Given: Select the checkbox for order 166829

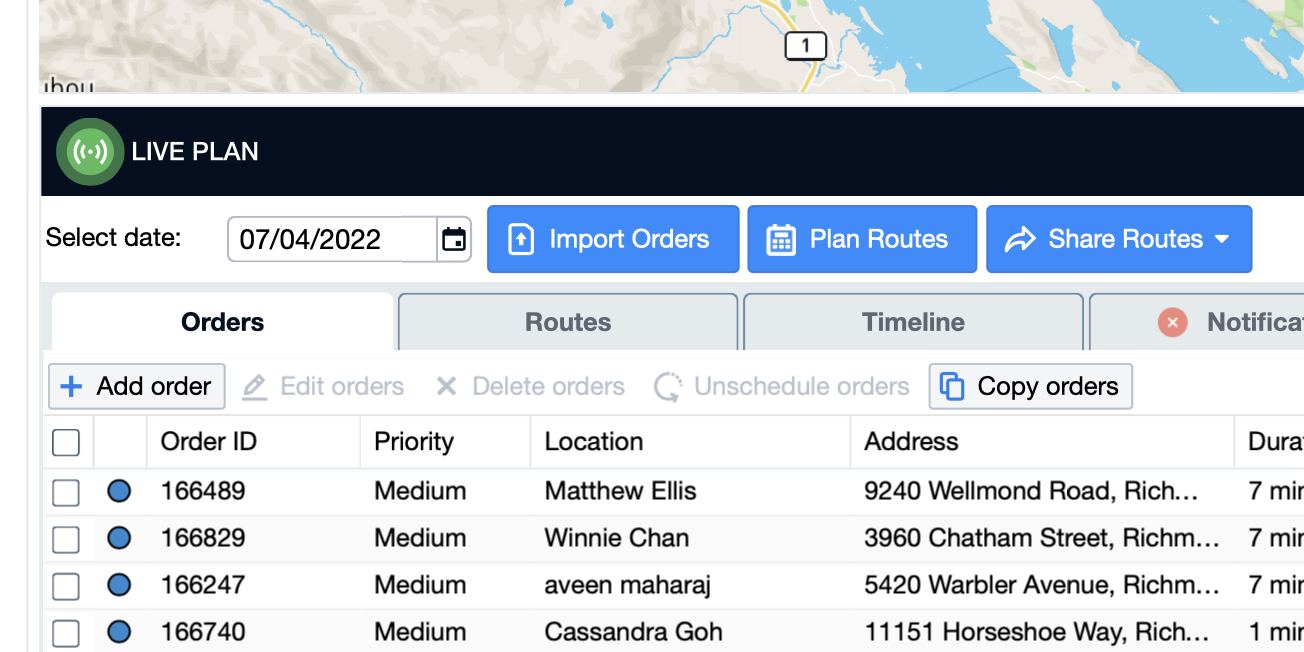Looking at the screenshot, I should [66, 539].
